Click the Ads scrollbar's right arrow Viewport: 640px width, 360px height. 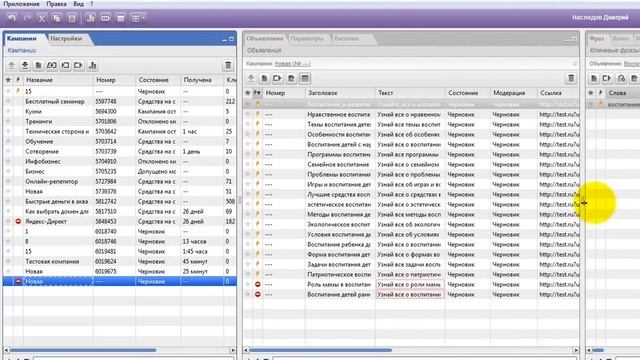tap(576, 350)
